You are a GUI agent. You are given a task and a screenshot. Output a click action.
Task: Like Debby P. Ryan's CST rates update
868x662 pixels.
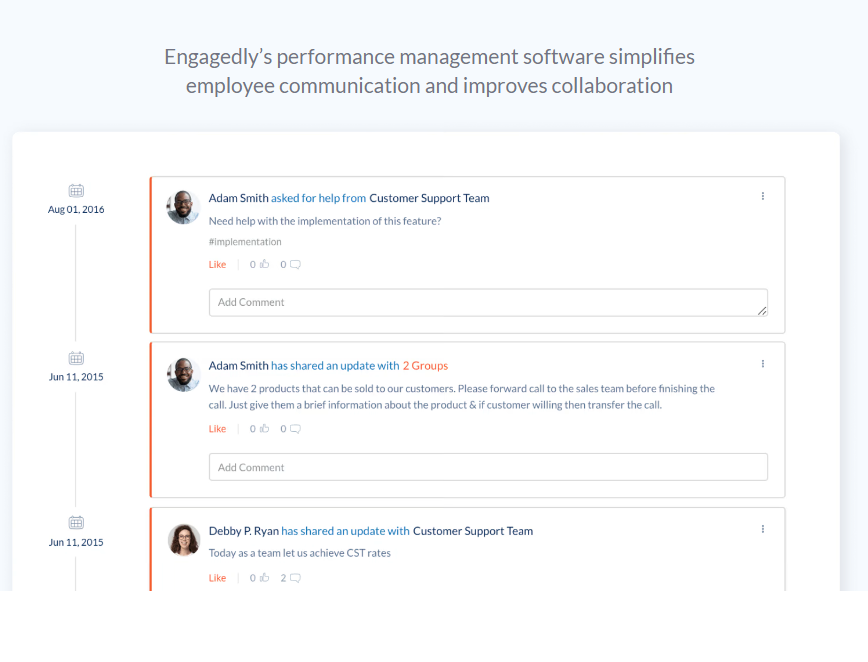[x=217, y=577]
